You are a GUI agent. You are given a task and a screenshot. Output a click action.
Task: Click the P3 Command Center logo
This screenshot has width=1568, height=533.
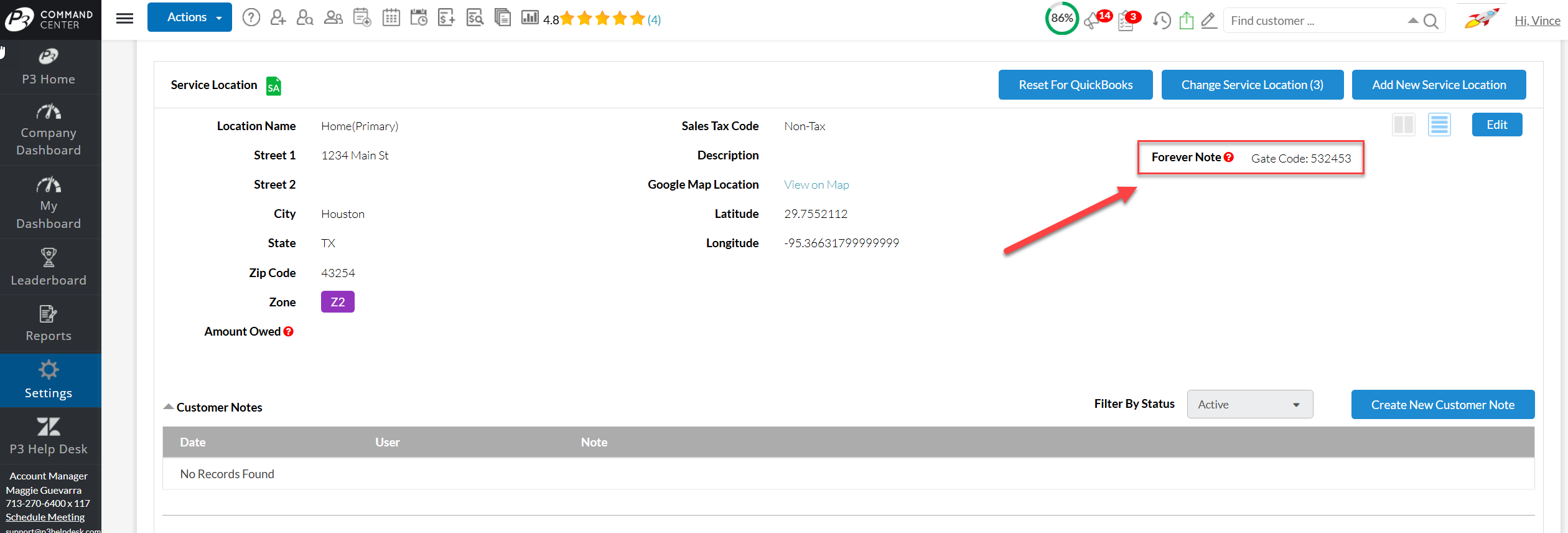coord(49,19)
